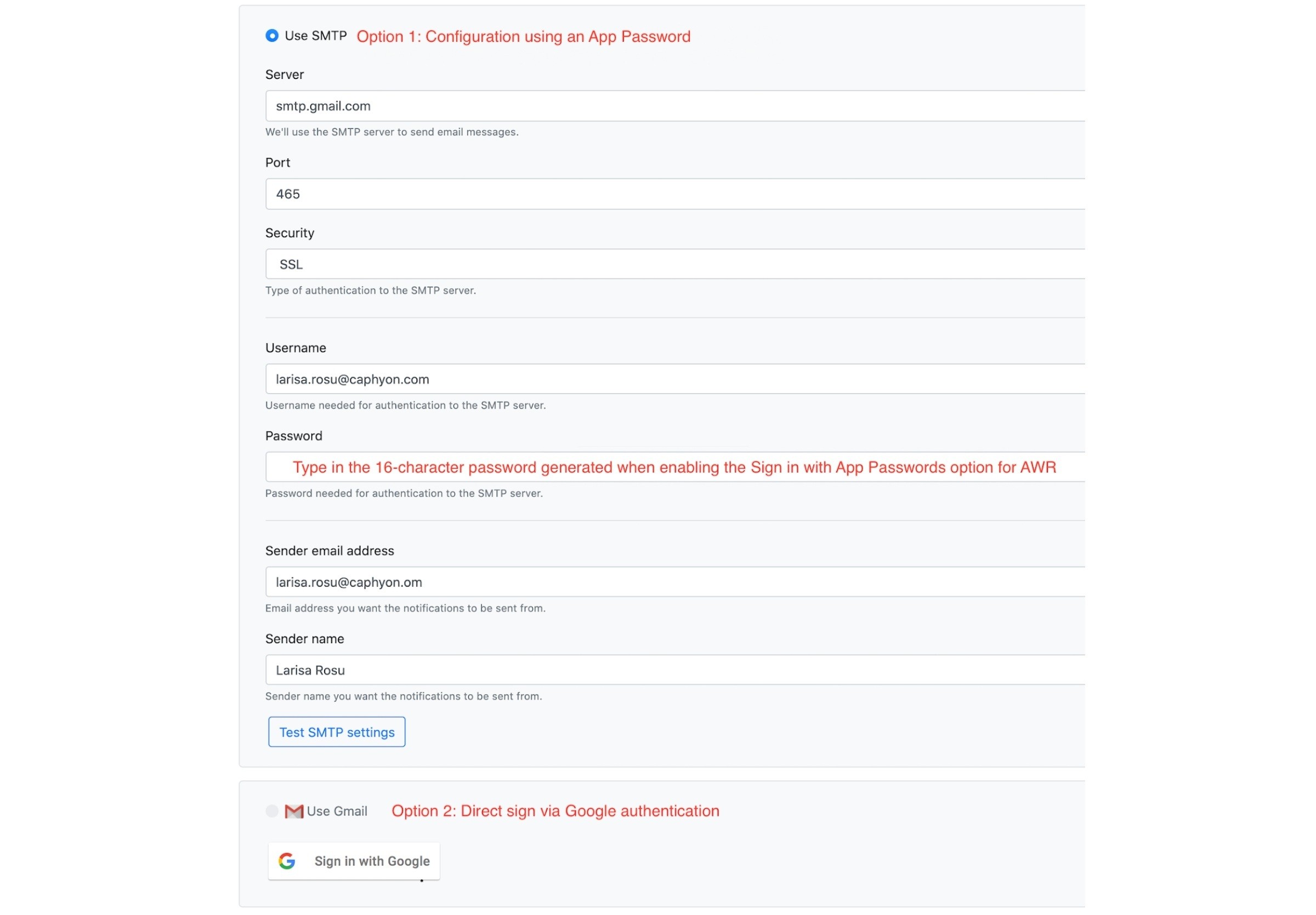
Task: Click the Use SMTP label text
Action: (316, 36)
